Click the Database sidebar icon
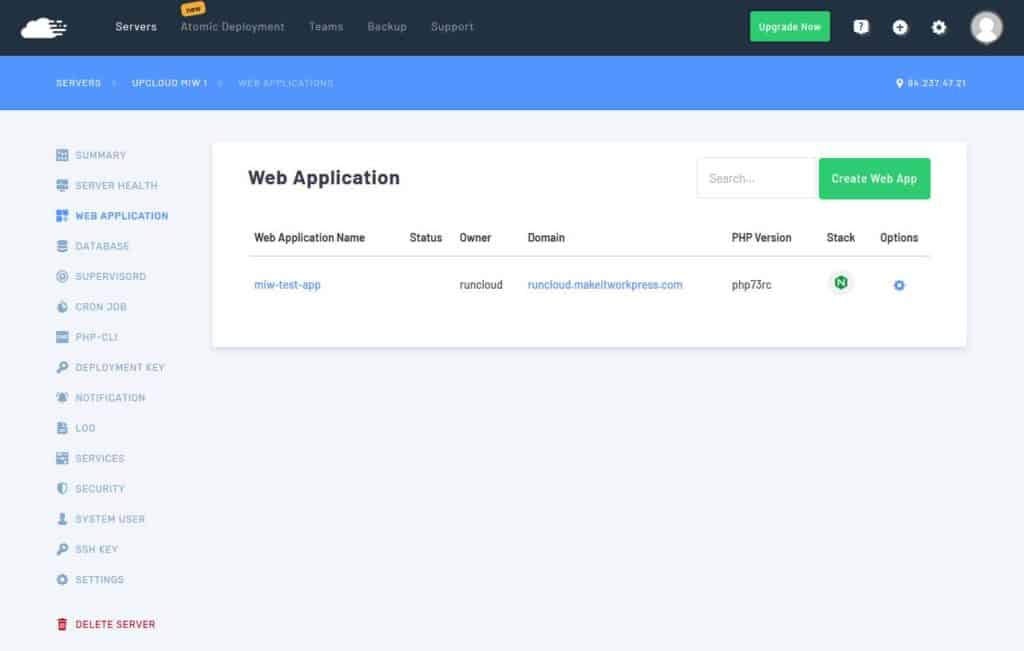 click(x=62, y=246)
